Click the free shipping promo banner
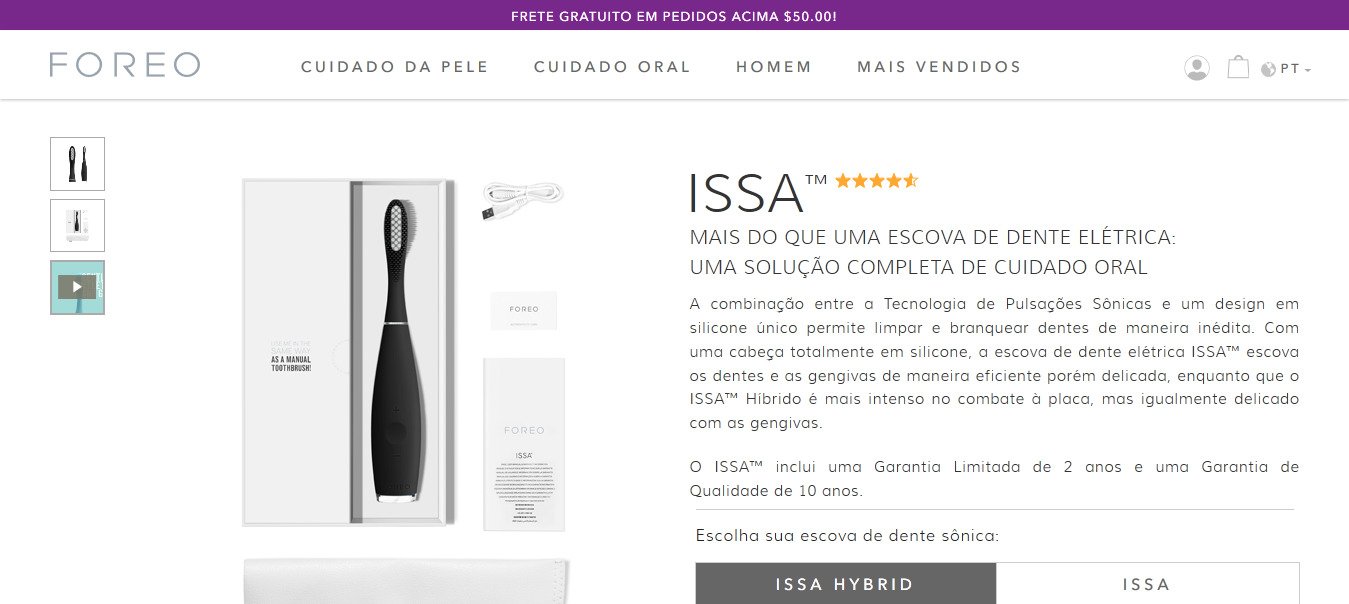 [x=674, y=15]
